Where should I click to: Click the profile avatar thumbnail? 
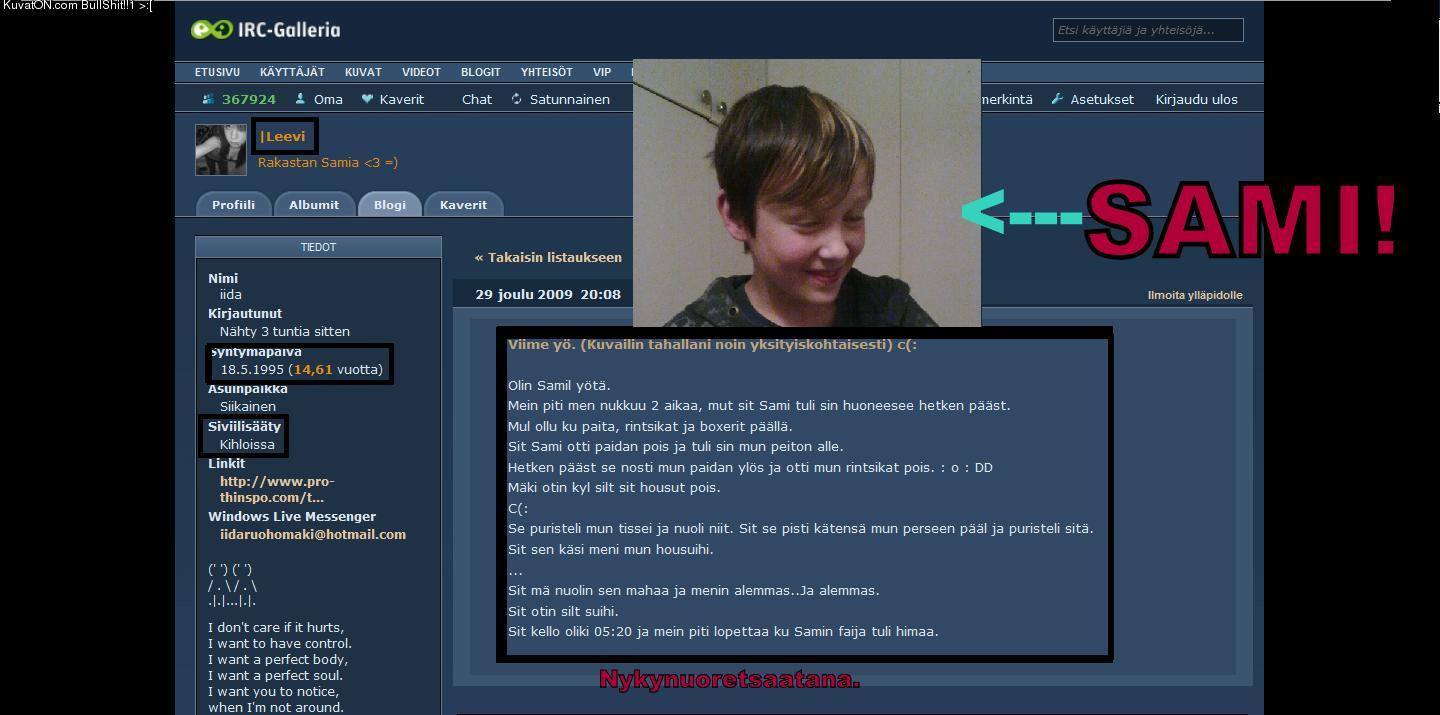[x=220, y=150]
